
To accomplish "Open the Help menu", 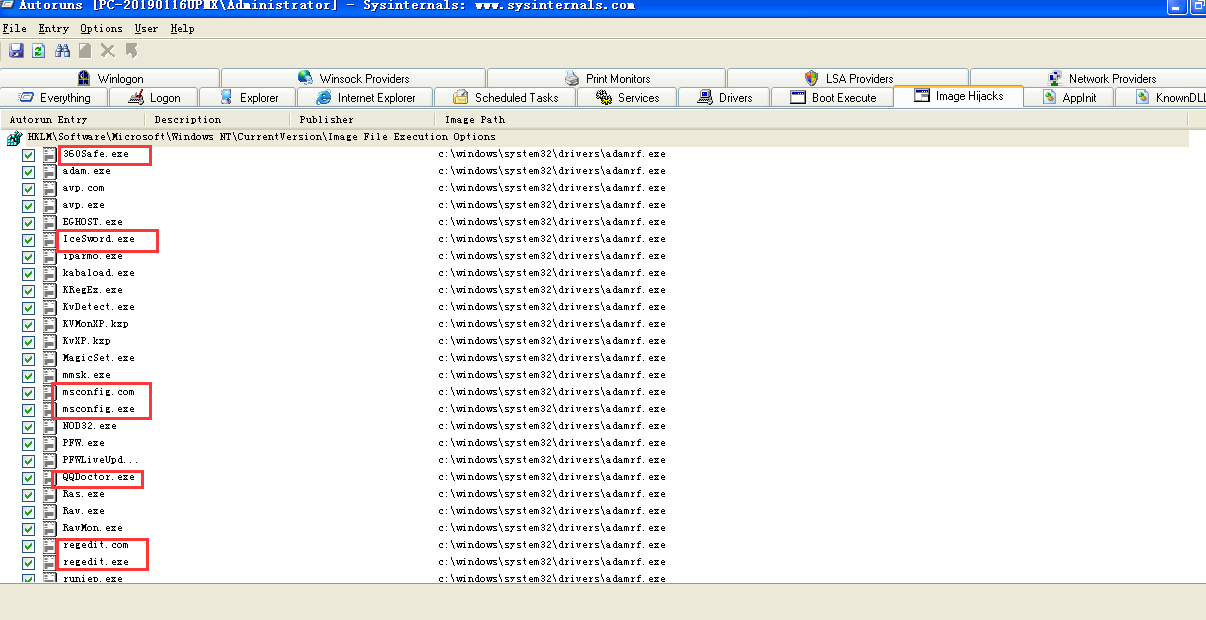I will pos(182,29).
